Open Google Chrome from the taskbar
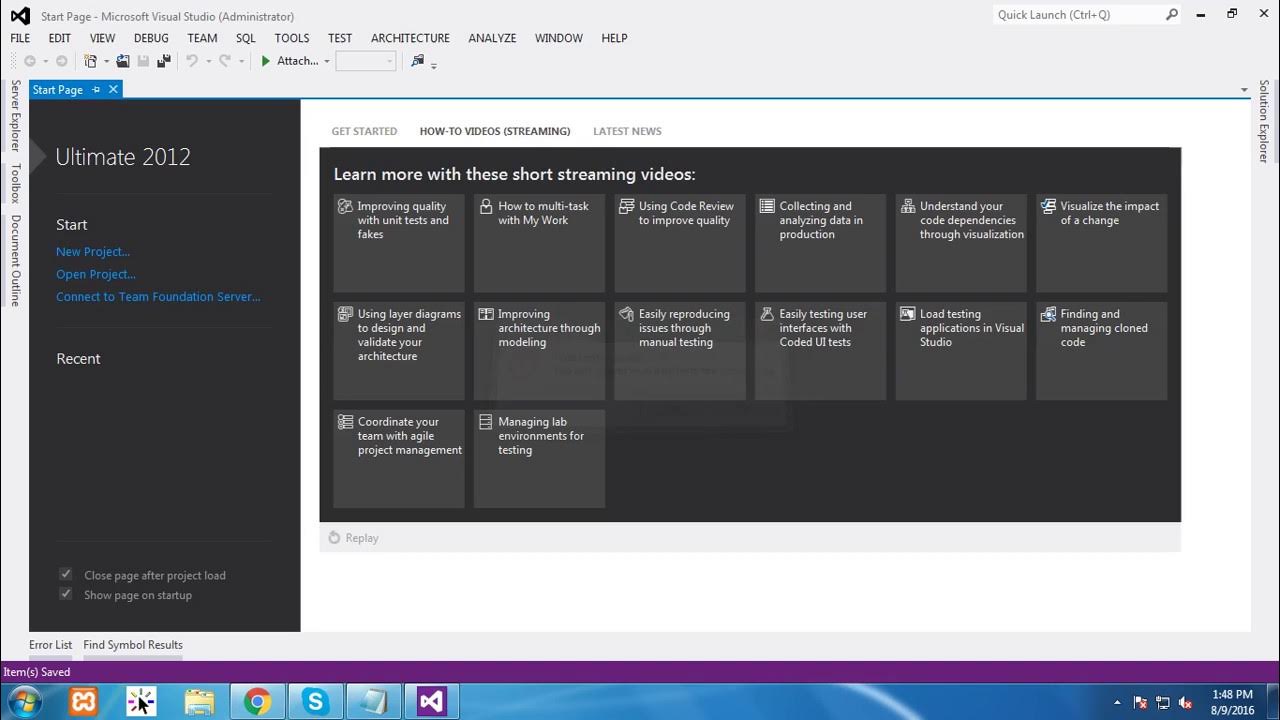1280x720 pixels. (x=258, y=702)
